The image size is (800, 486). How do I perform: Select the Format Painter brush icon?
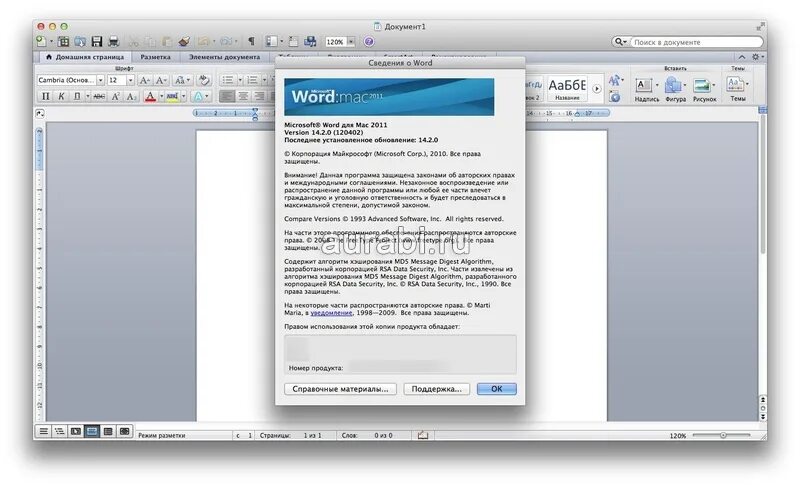pos(184,41)
